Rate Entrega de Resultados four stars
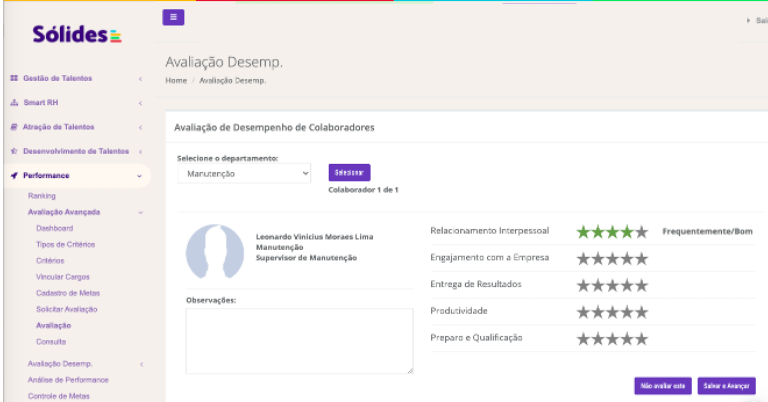This screenshot has height=402, width=768. (x=627, y=285)
